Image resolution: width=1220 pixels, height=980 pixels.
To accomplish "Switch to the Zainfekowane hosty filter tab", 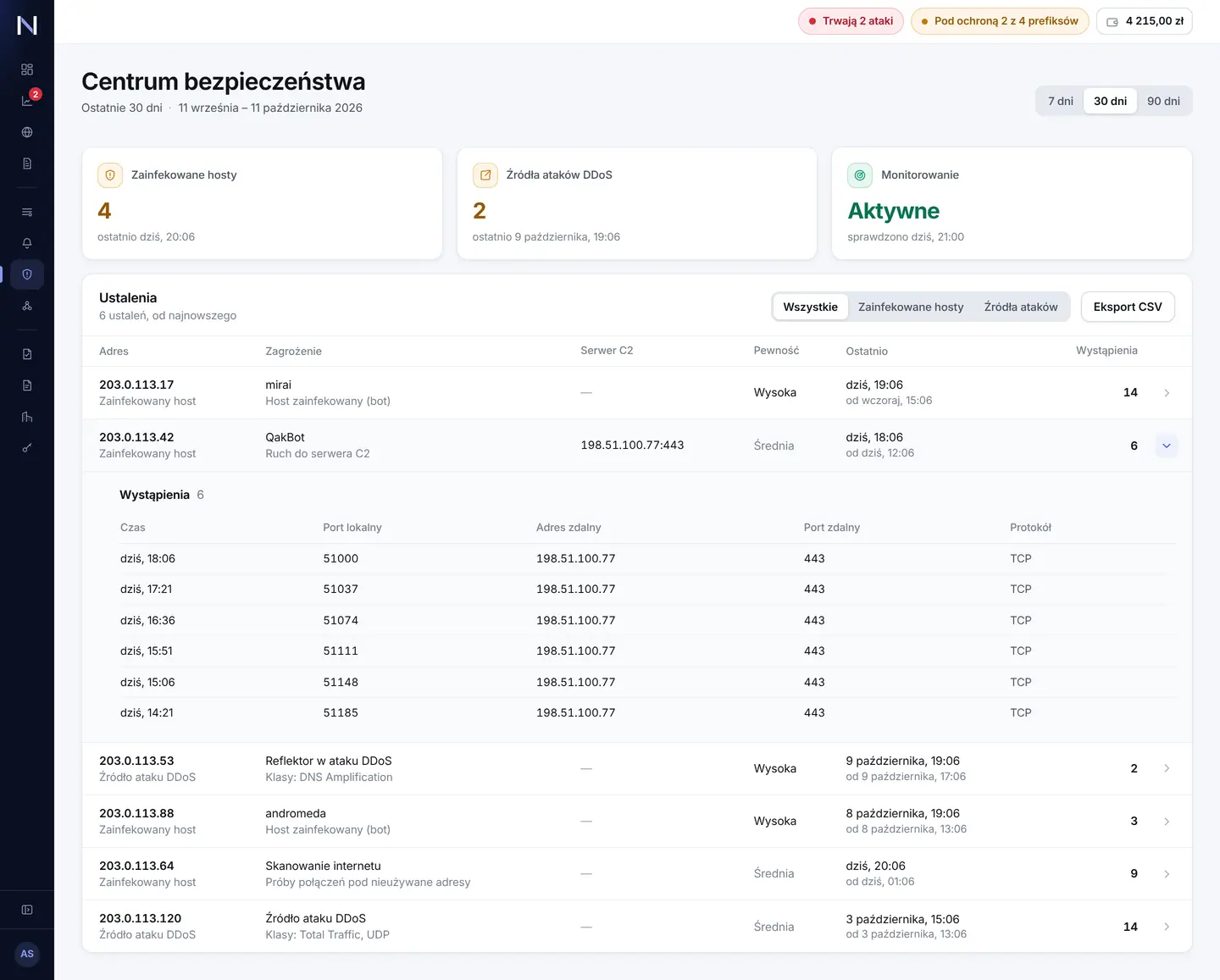I will click(x=911, y=307).
